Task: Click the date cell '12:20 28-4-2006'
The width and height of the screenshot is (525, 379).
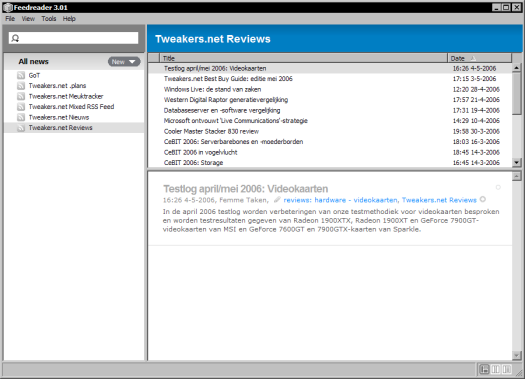Action: point(476,89)
